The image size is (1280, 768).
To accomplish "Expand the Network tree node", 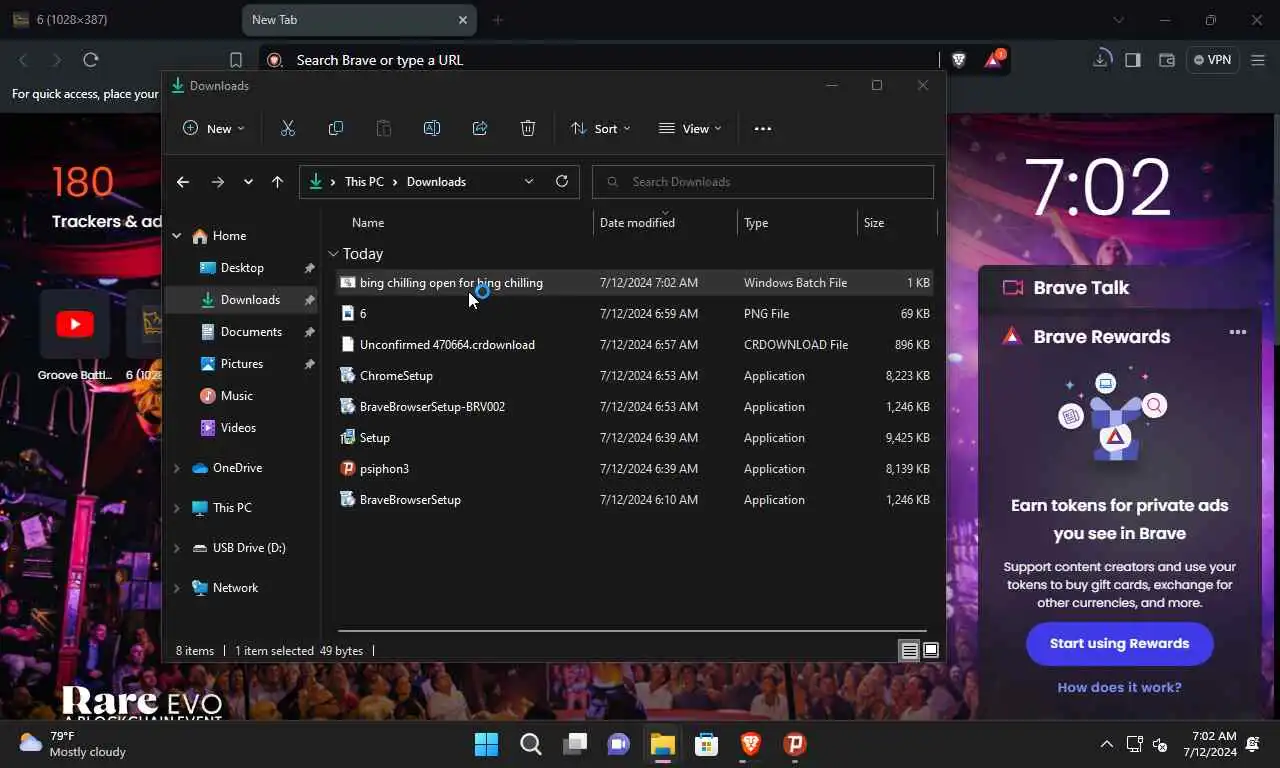I will click(177, 588).
